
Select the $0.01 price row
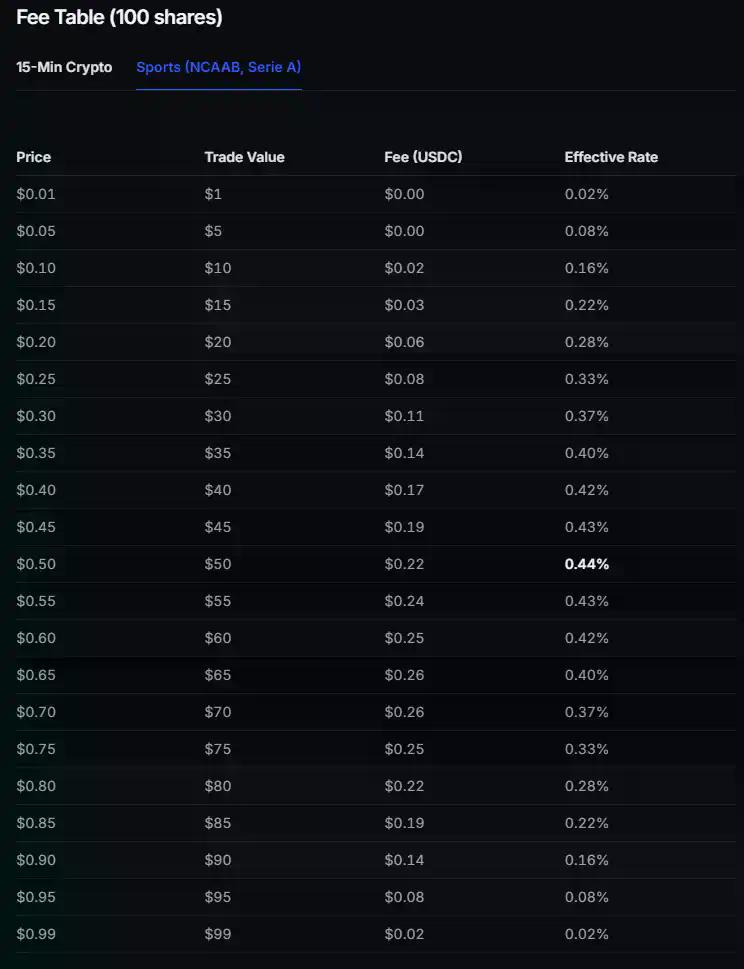(36, 194)
